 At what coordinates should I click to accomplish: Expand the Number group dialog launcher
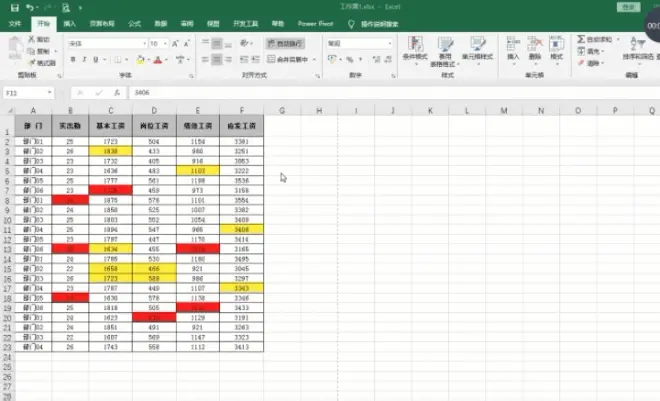pyautogui.click(x=393, y=76)
